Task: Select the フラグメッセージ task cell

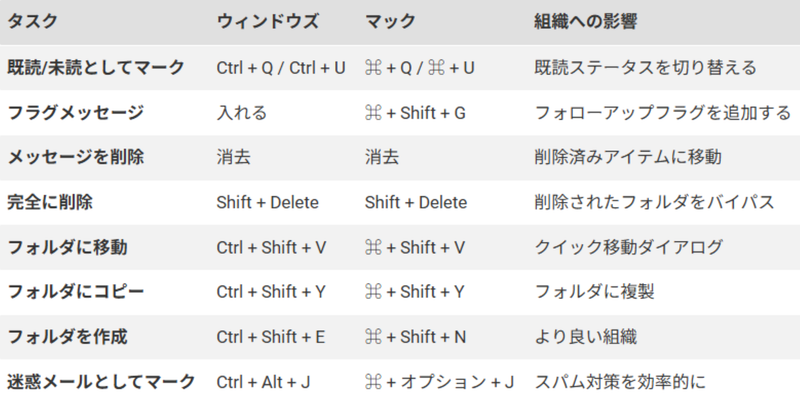Action: point(75,113)
